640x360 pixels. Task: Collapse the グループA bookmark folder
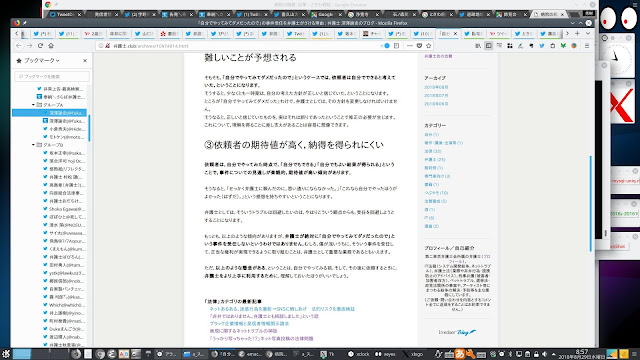coord(33,105)
